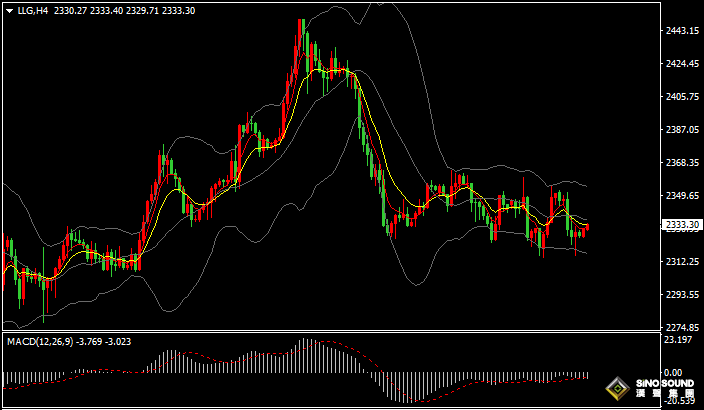Click the 2368.35 price axis label
This screenshot has height=410, width=704.
(x=680, y=163)
